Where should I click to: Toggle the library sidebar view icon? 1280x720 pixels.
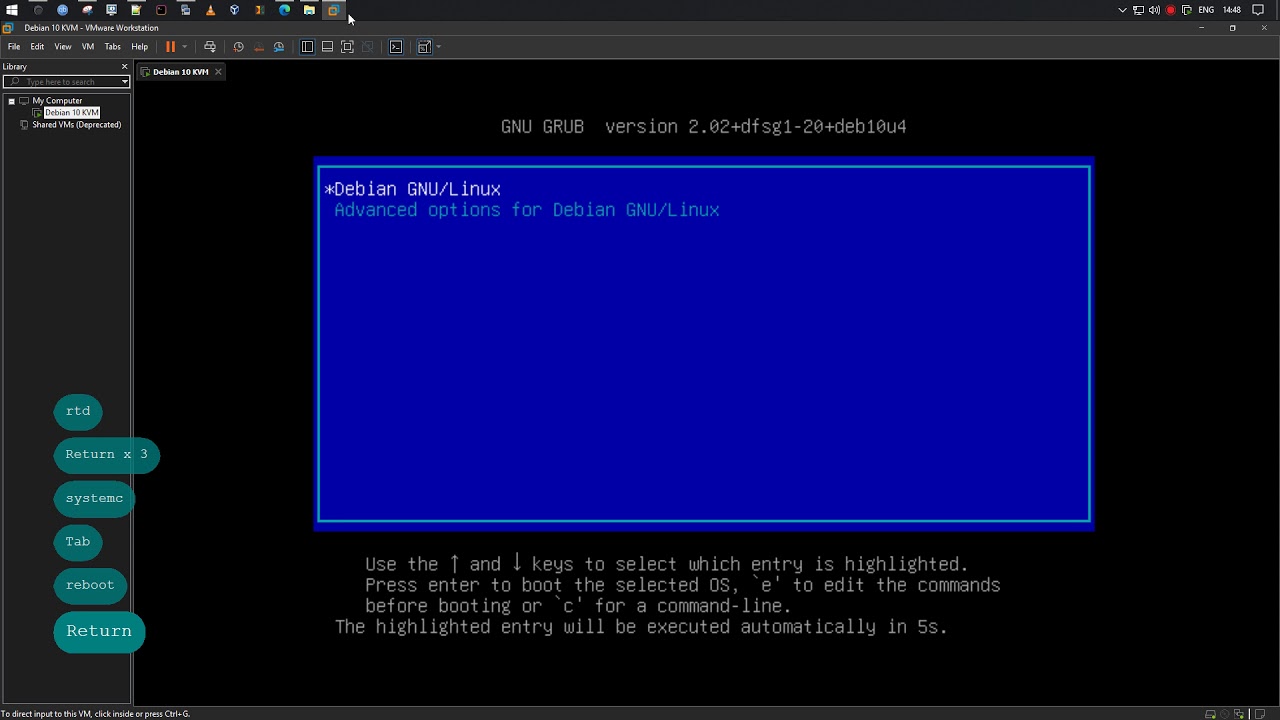[307, 47]
